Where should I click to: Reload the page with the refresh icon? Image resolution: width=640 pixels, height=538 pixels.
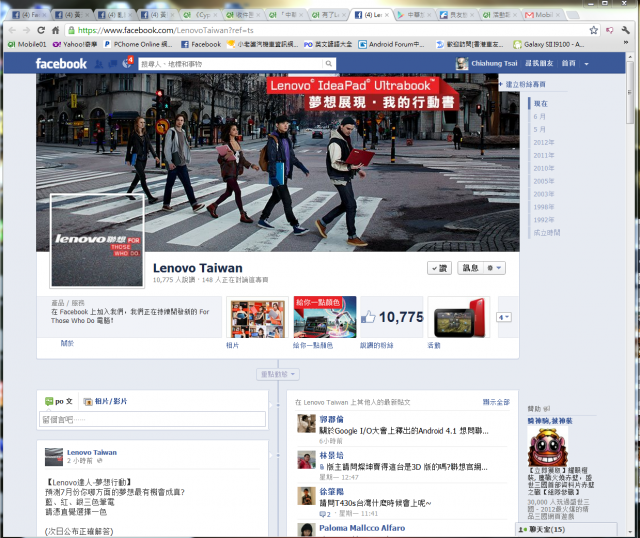41,30
